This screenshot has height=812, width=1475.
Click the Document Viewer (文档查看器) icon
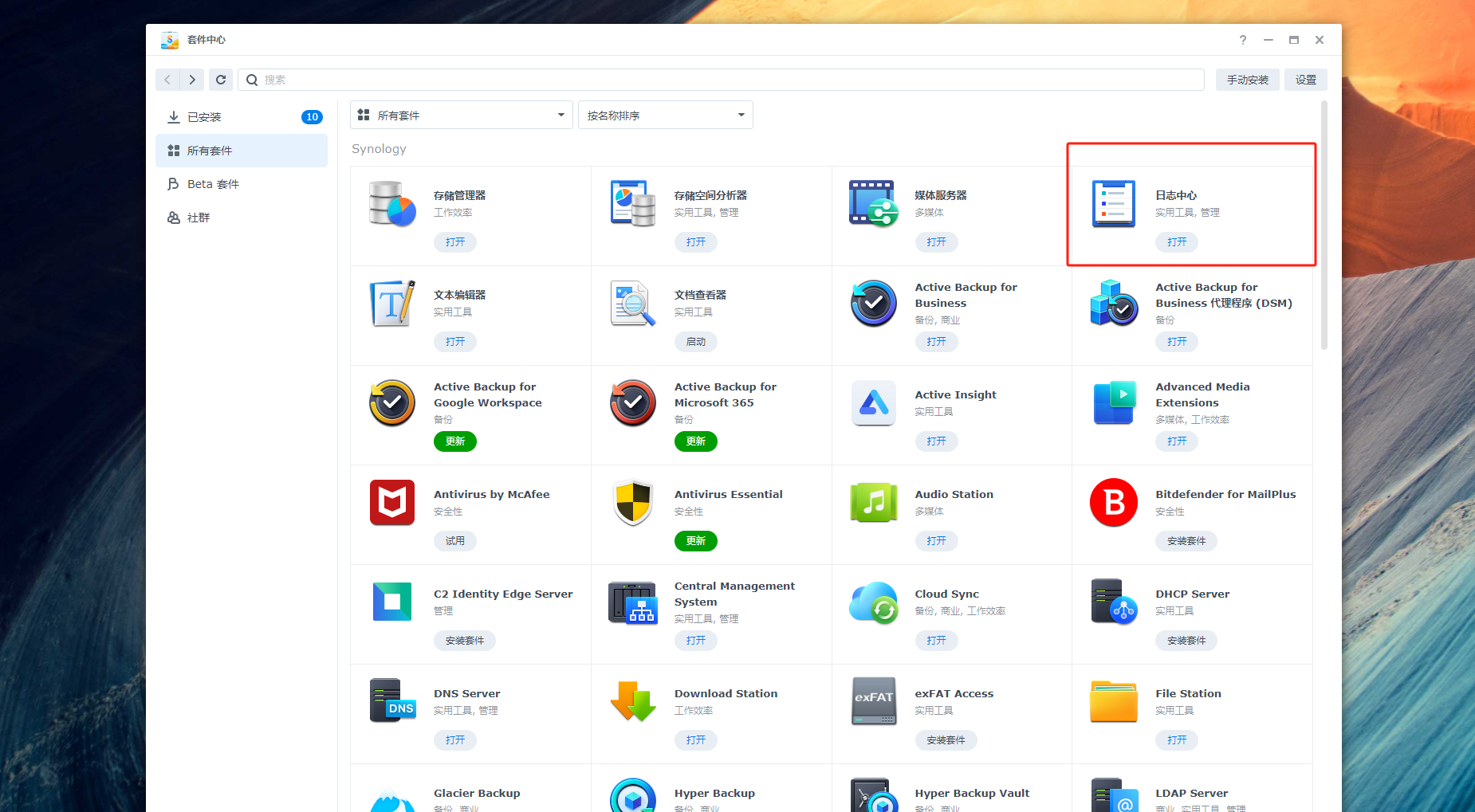coord(633,304)
